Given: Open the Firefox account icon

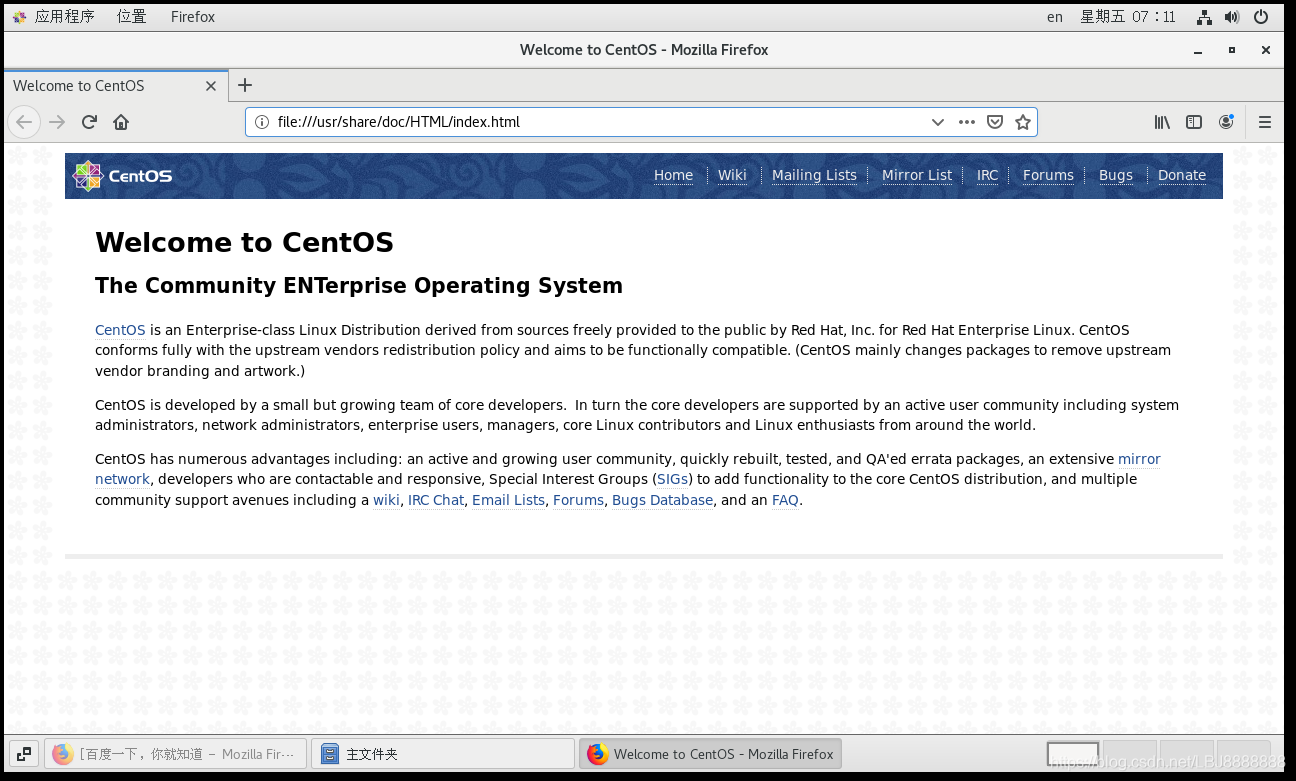Looking at the screenshot, I should [x=1226, y=122].
